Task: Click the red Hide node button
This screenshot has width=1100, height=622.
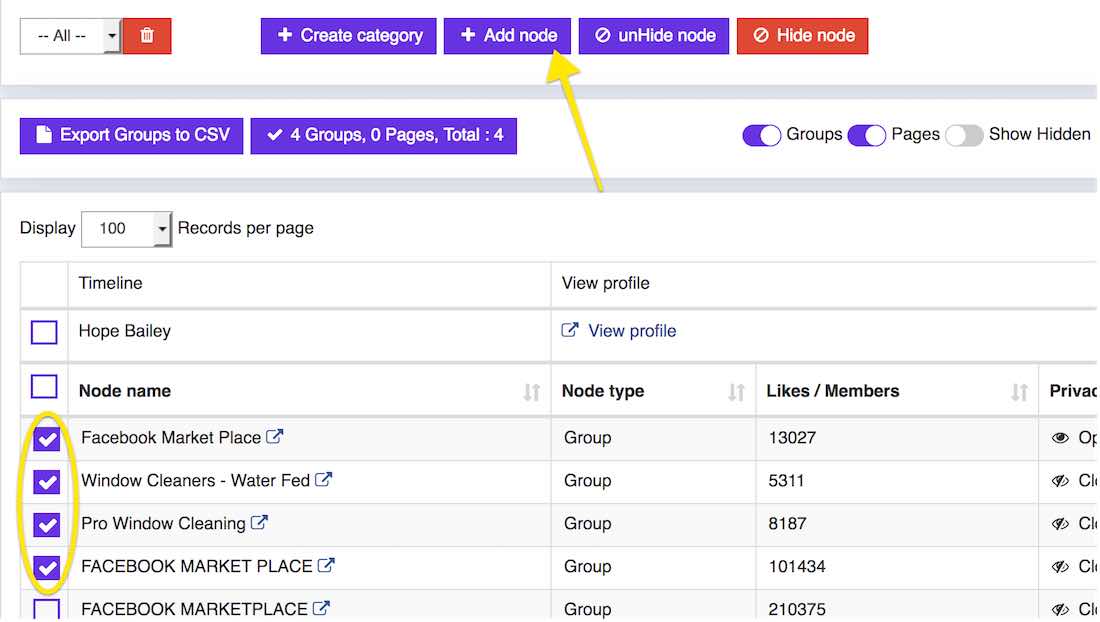Action: point(803,36)
